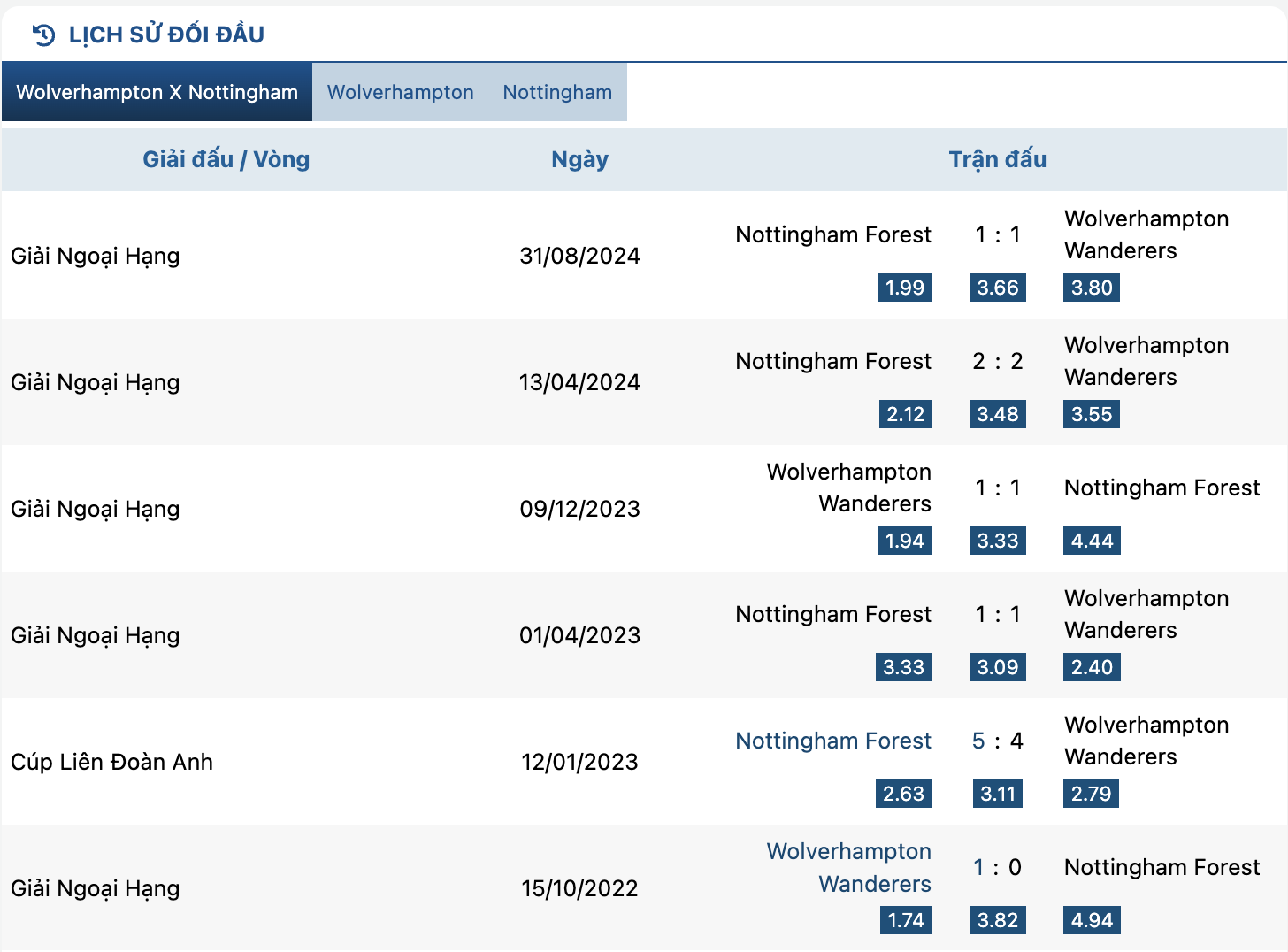Open Nottingham Forest in the 31/08/2024 match

pyautogui.click(x=833, y=234)
